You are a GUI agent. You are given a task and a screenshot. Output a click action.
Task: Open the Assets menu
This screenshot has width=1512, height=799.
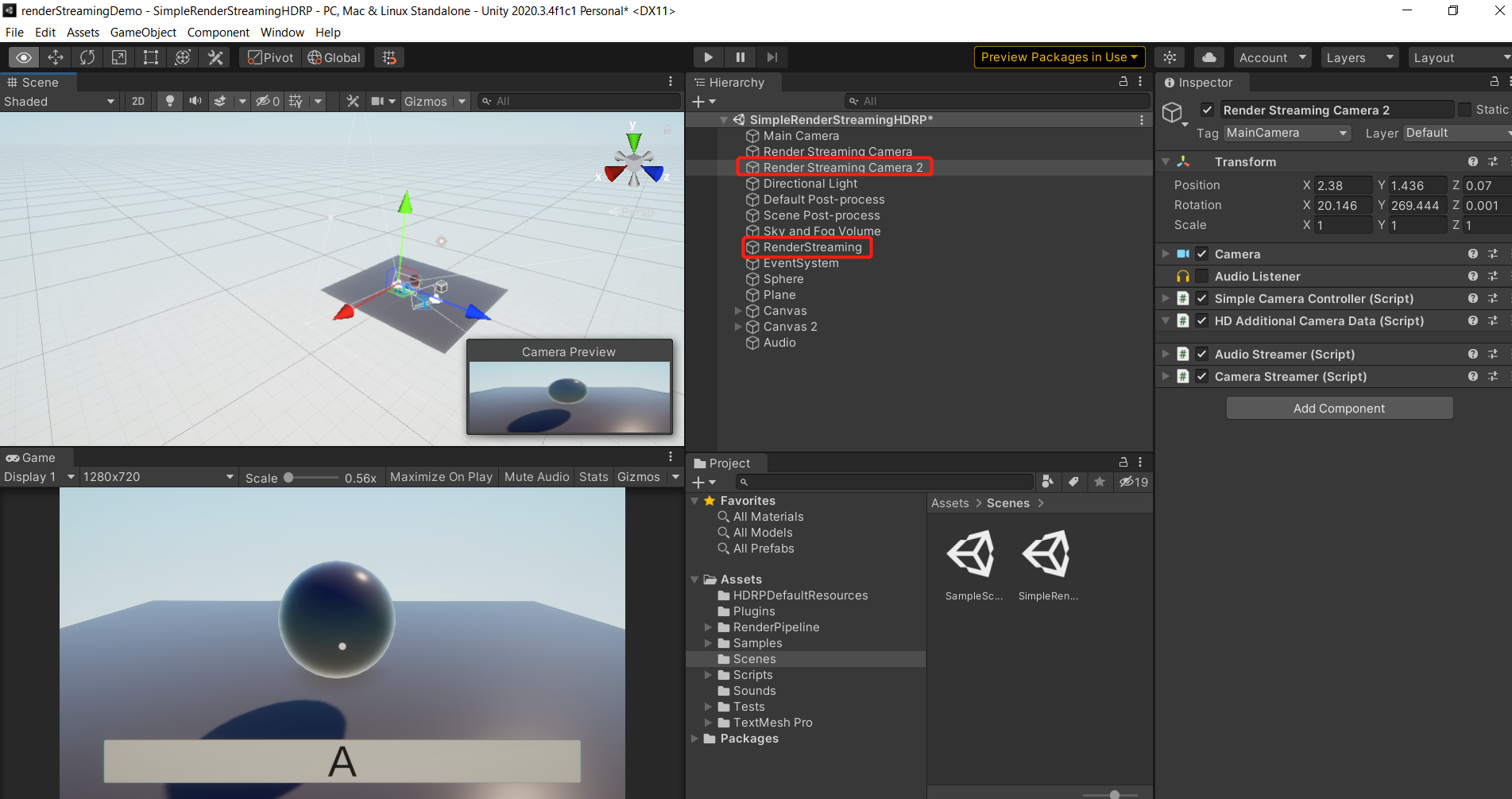pos(83,33)
